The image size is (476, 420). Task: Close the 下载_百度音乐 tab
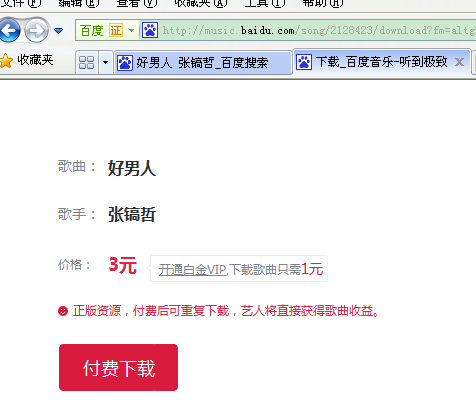click(x=460, y=62)
